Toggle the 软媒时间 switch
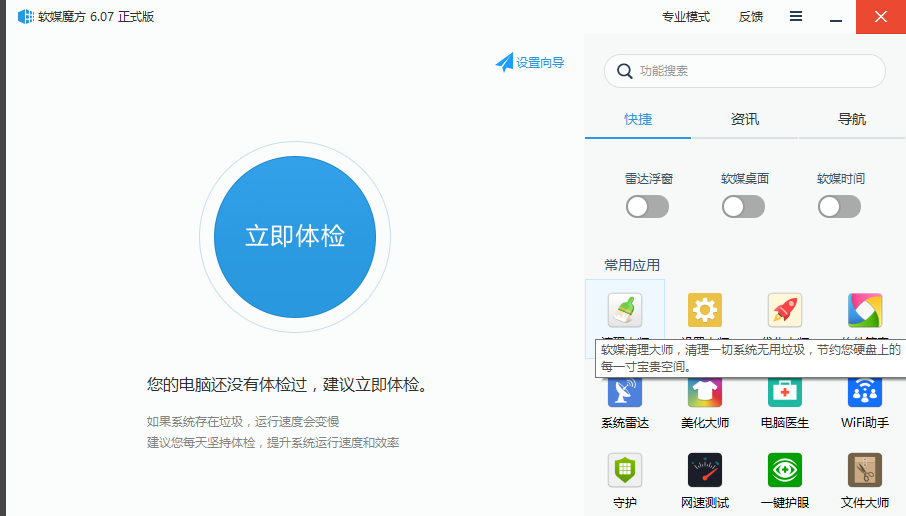Screen dimensions: 906x516 pyautogui.click(x=839, y=206)
